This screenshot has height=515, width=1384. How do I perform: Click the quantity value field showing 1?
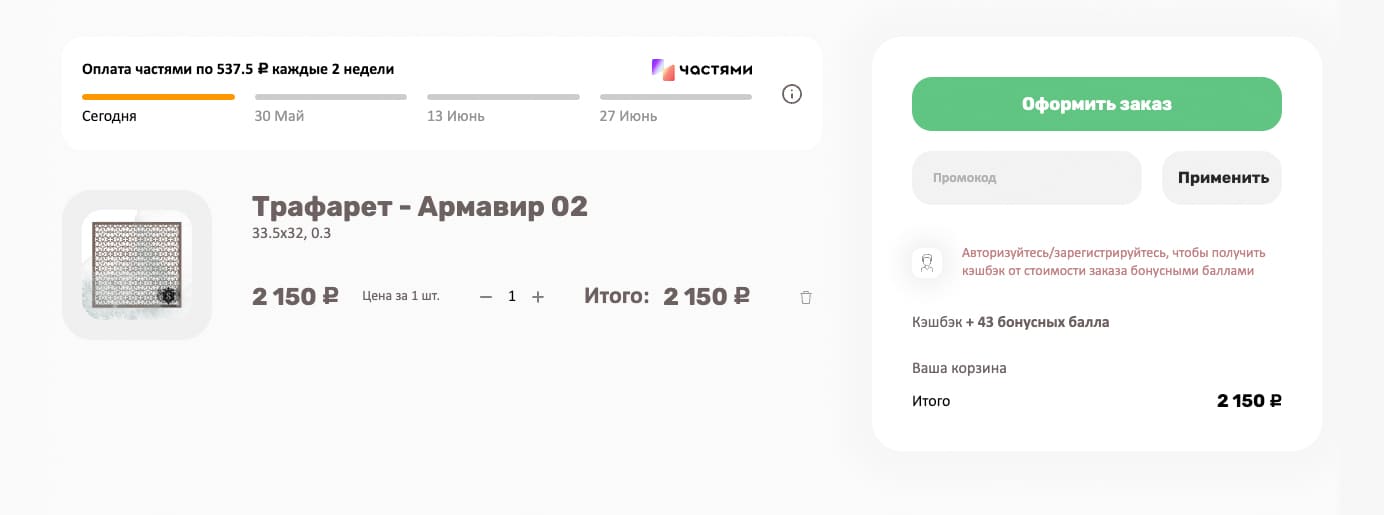pos(512,297)
